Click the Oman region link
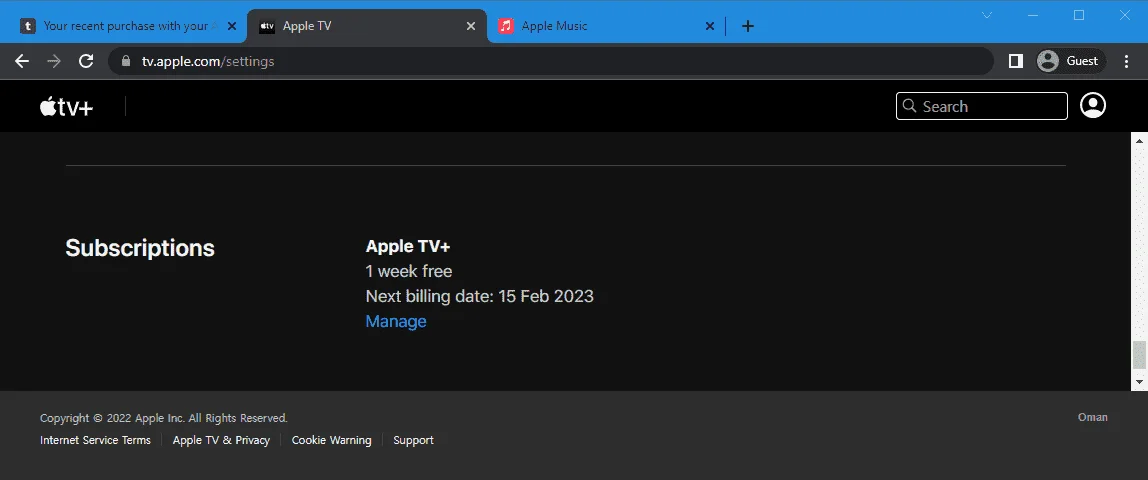1148x480 pixels. point(1092,417)
